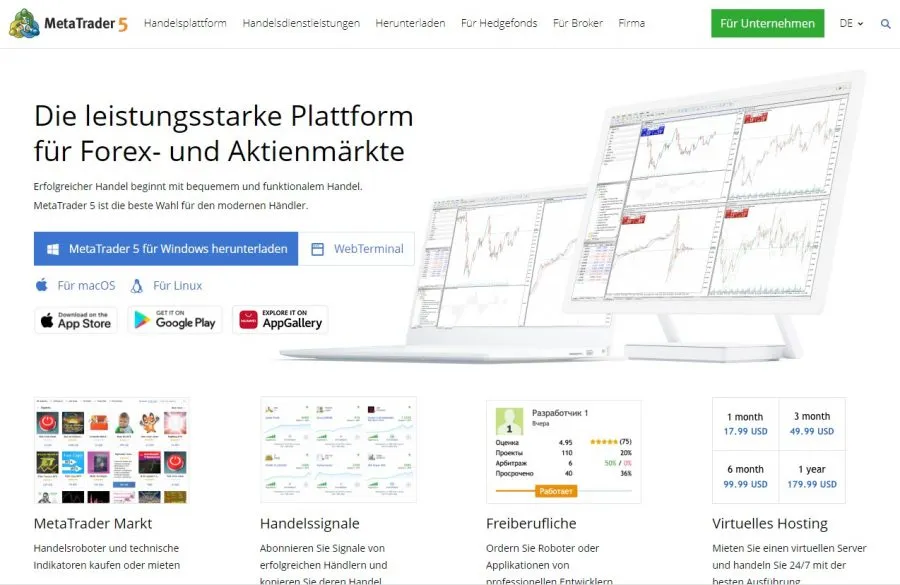Click the MetaTrader Markt products thumbnail

point(111,450)
